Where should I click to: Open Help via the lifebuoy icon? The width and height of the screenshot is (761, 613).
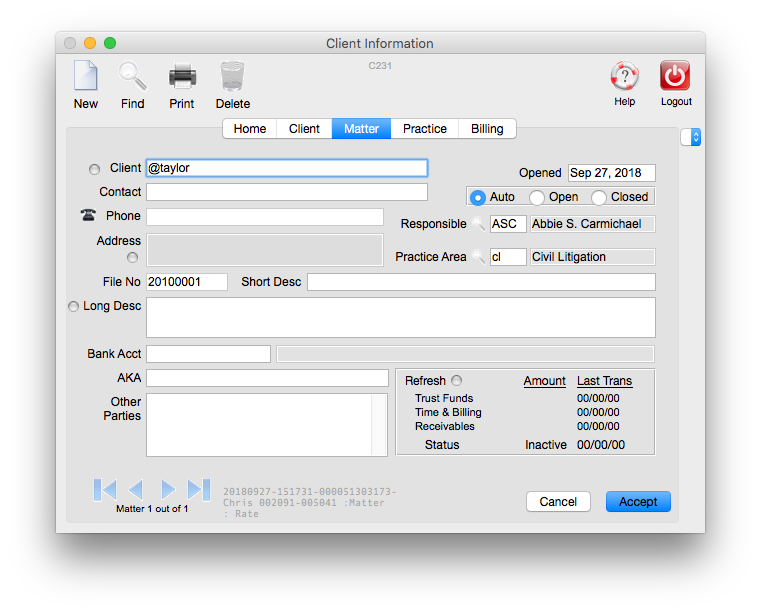pos(624,76)
